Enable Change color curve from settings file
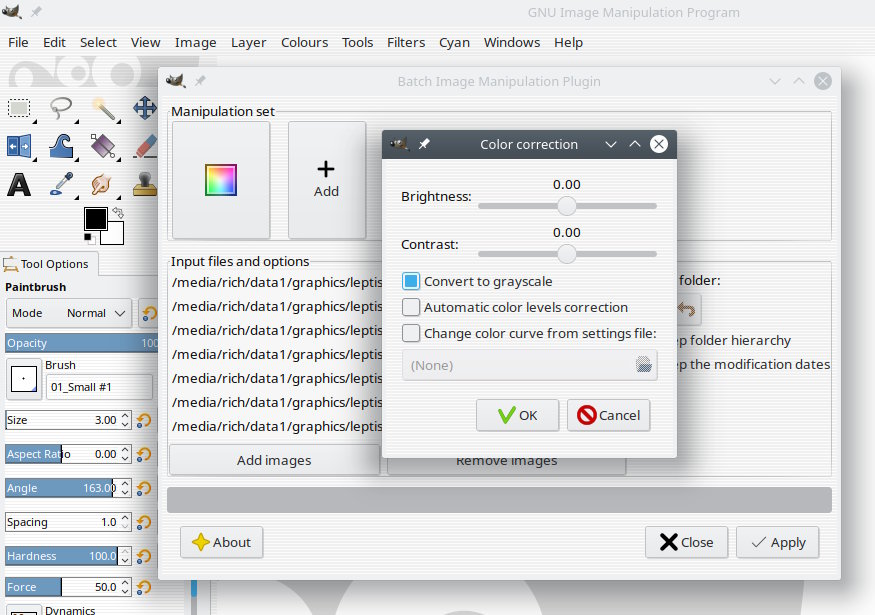Image resolution: width=875 pixels, height=615 pixels. tap(411, 333)
